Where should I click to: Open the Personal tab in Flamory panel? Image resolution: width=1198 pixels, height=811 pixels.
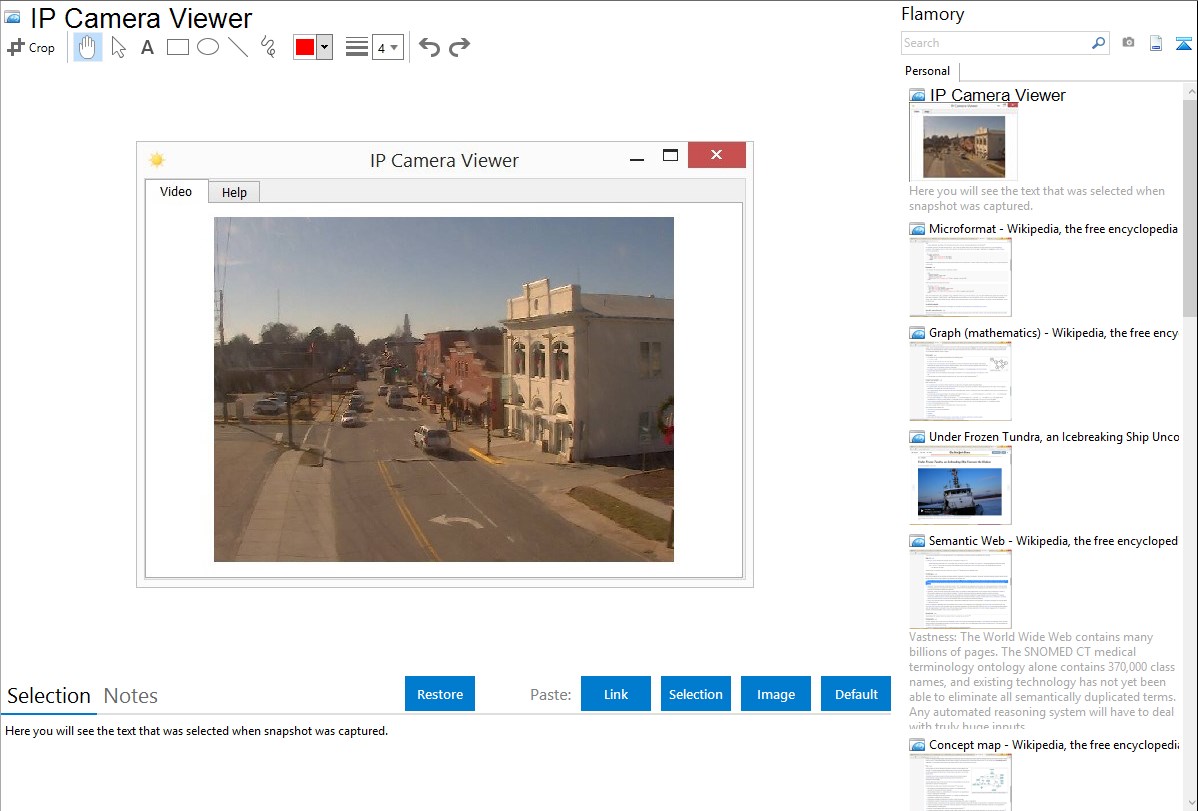coord(928,71)
